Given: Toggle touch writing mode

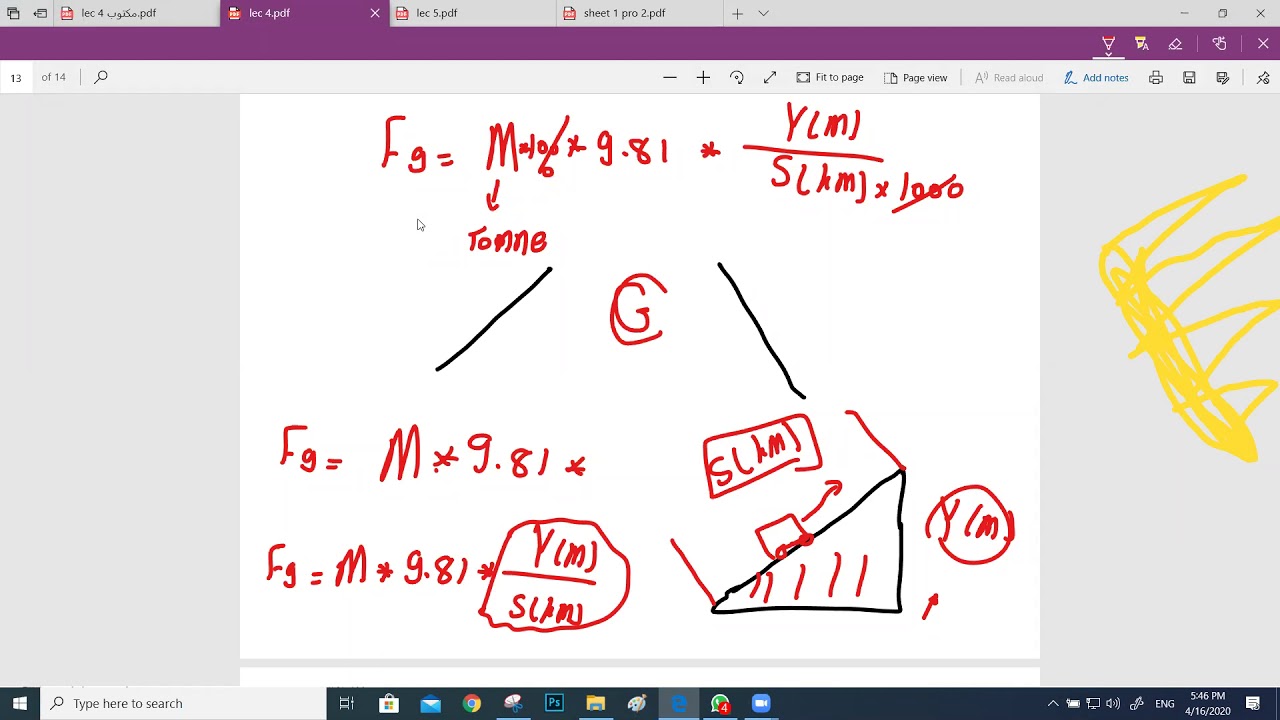Looking at the screenshot, I should tap(1219, 44).
